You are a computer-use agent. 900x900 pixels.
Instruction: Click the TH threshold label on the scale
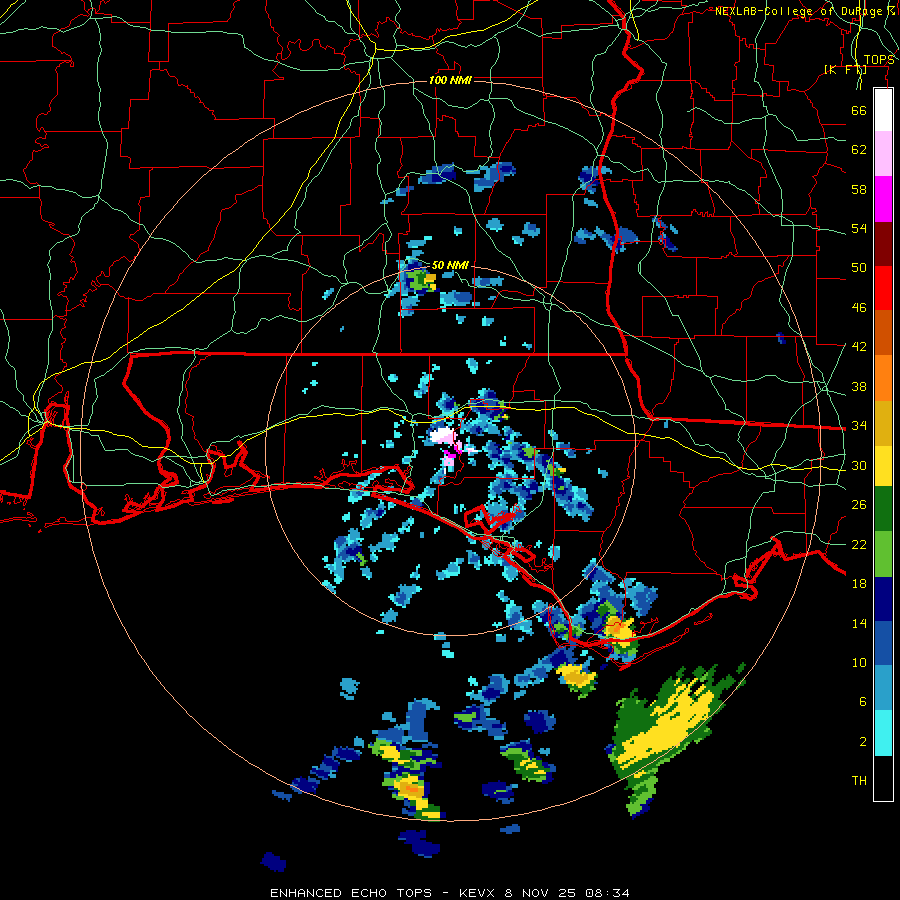coord(859,781)
